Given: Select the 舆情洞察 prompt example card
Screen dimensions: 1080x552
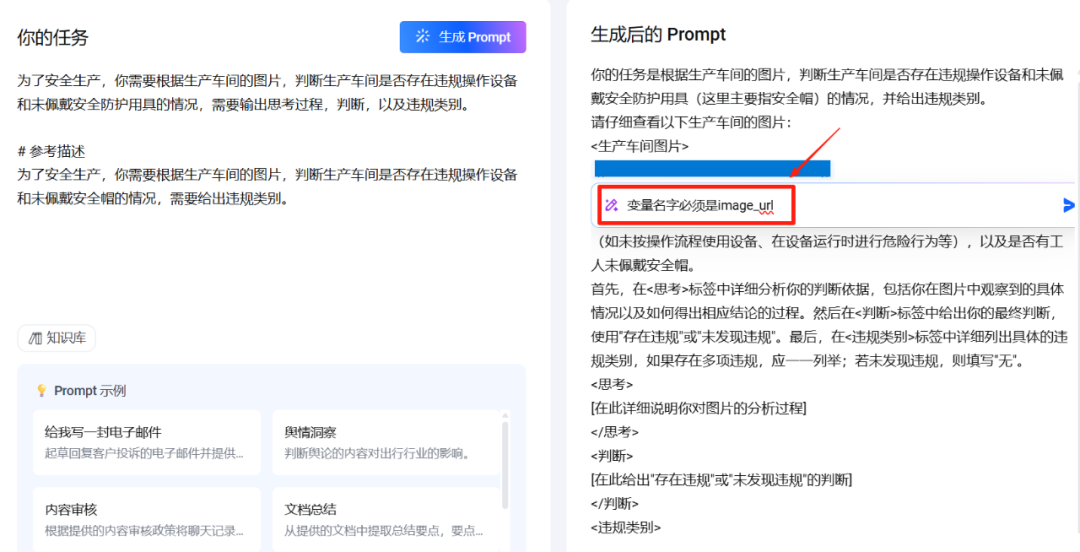Looking at the screenshot, I should tap(386, 442).
